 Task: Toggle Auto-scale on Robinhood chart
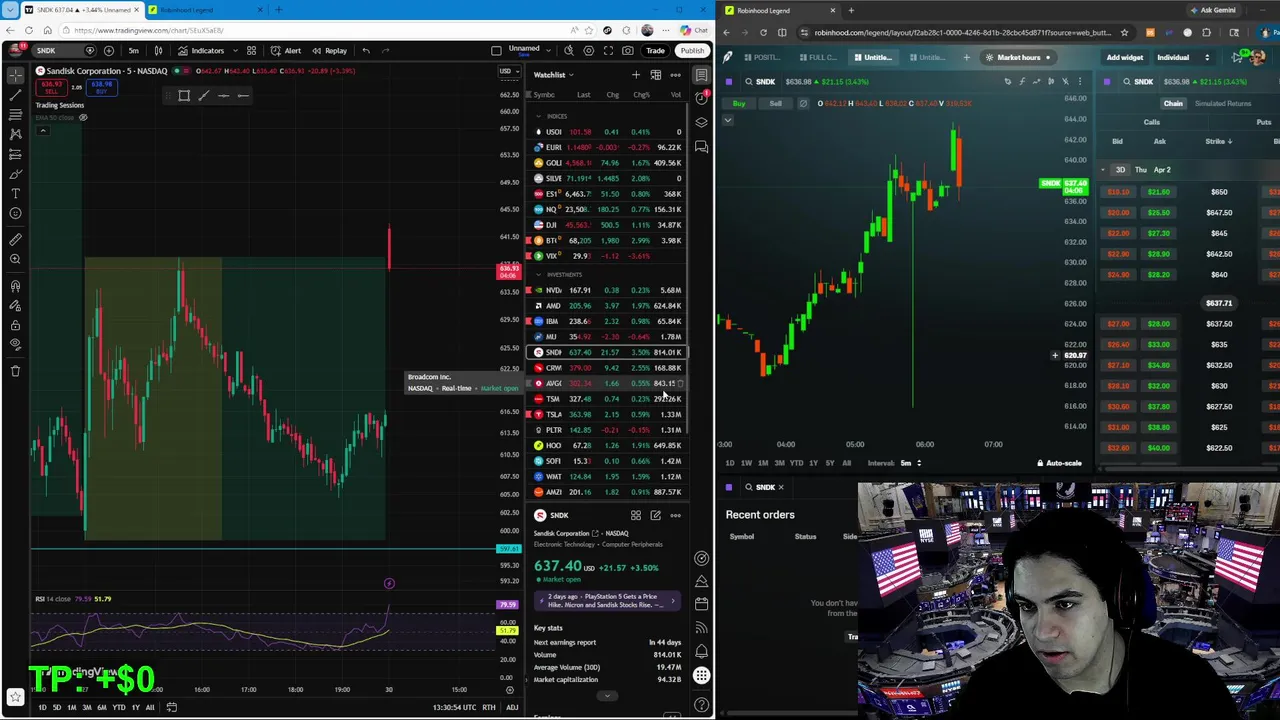coord(1059,463)
